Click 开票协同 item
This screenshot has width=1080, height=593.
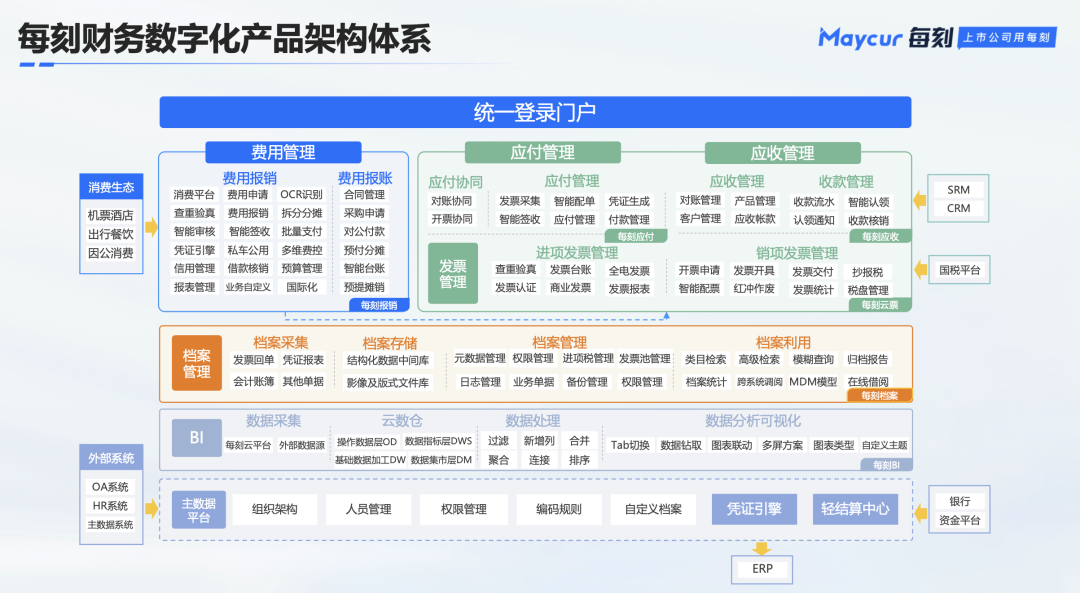coord(452,219)
